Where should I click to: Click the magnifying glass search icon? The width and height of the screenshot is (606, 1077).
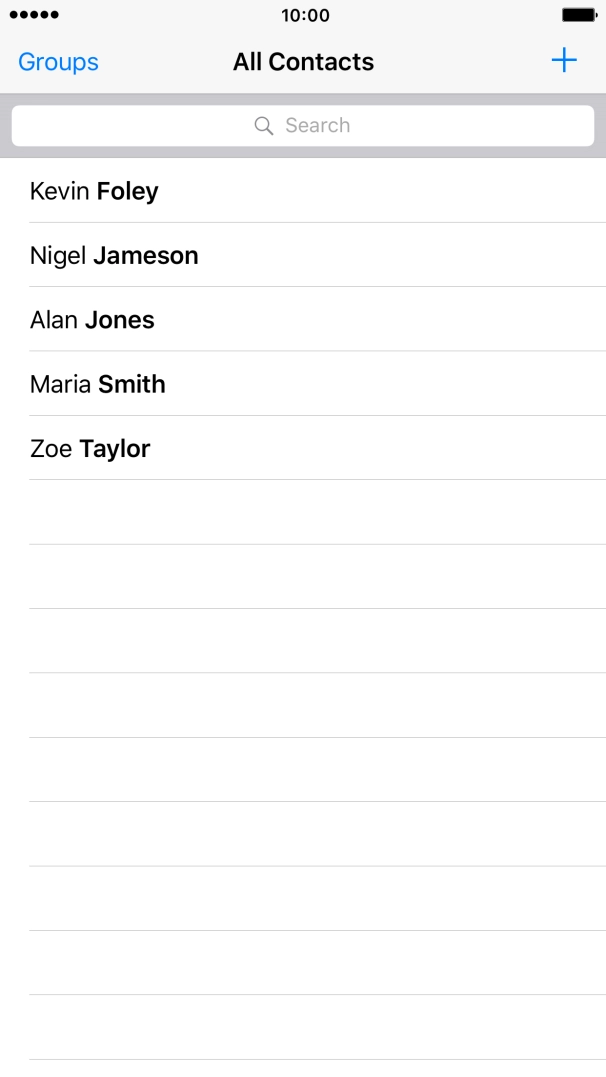pyautogui.click(x=264, y=126)
